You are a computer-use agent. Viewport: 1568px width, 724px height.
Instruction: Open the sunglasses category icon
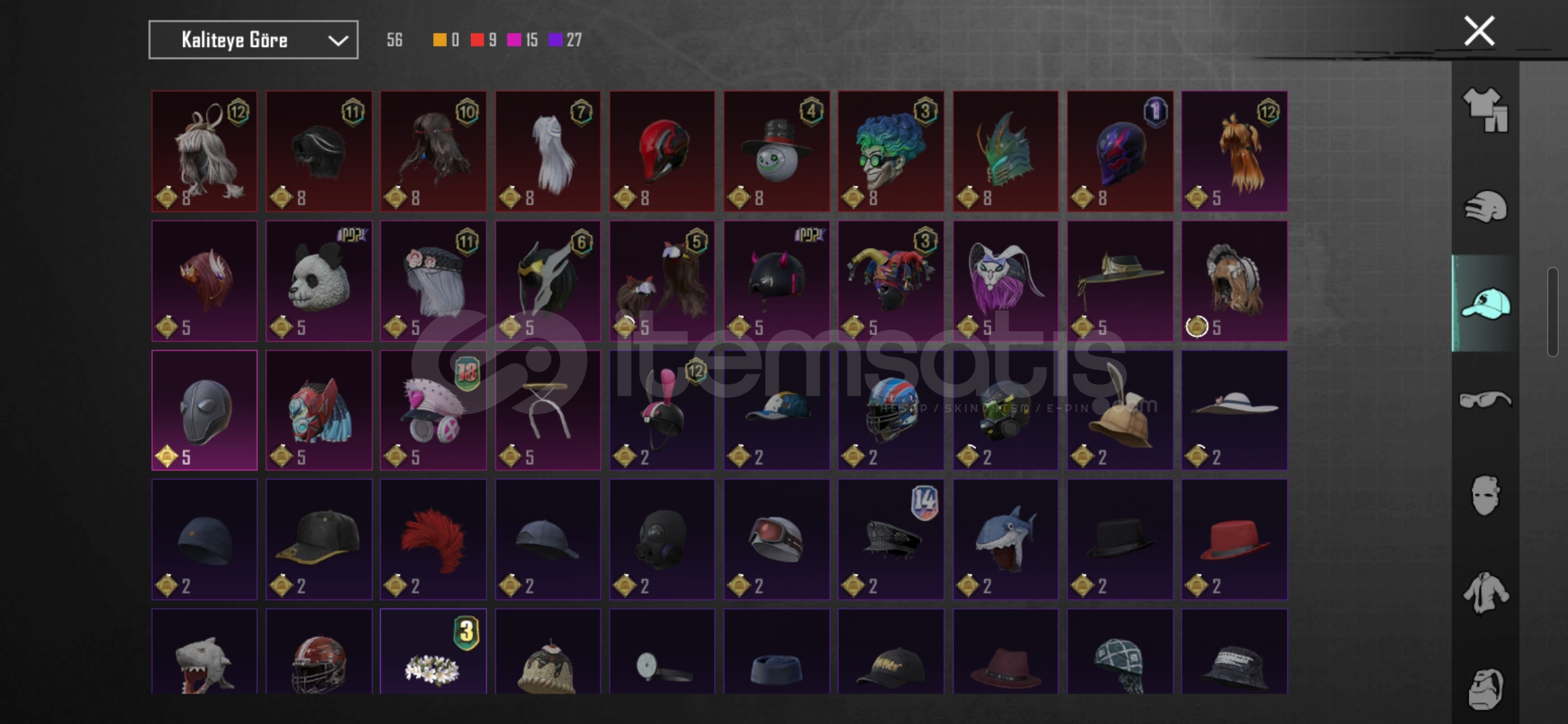tap(1485, 400)
